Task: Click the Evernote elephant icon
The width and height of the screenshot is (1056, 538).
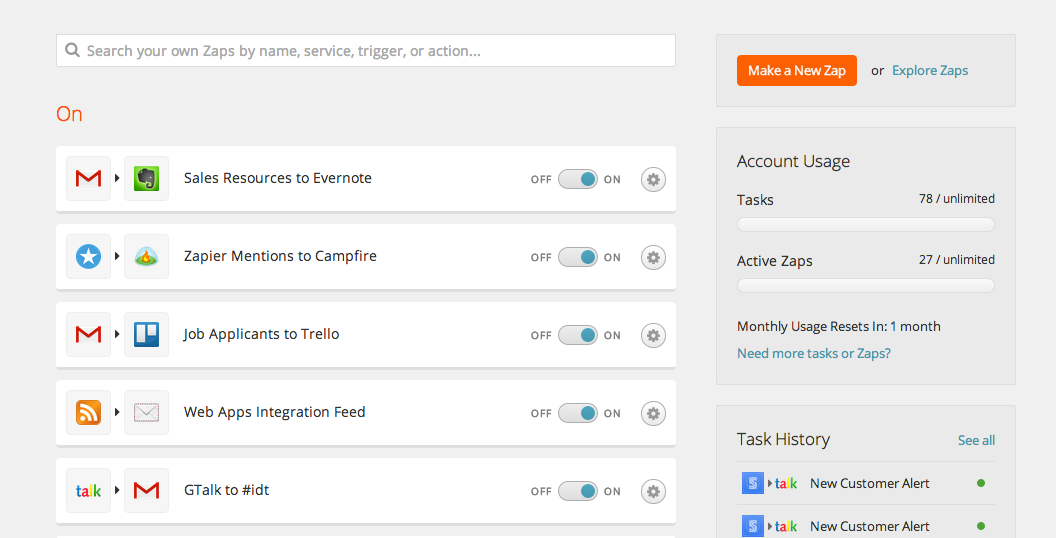Action: 146,178
